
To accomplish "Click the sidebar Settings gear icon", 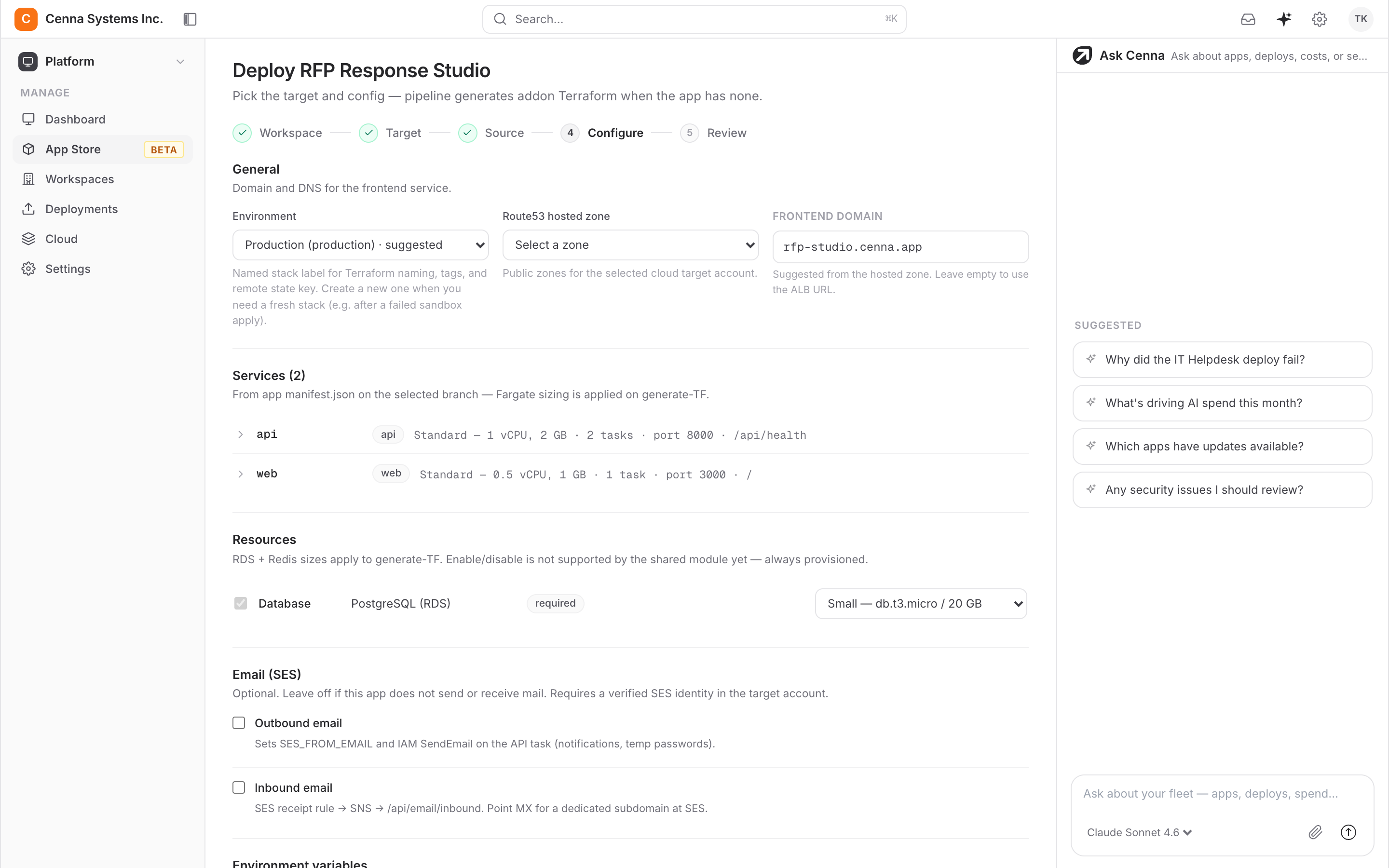I will [x=28, y=269].
